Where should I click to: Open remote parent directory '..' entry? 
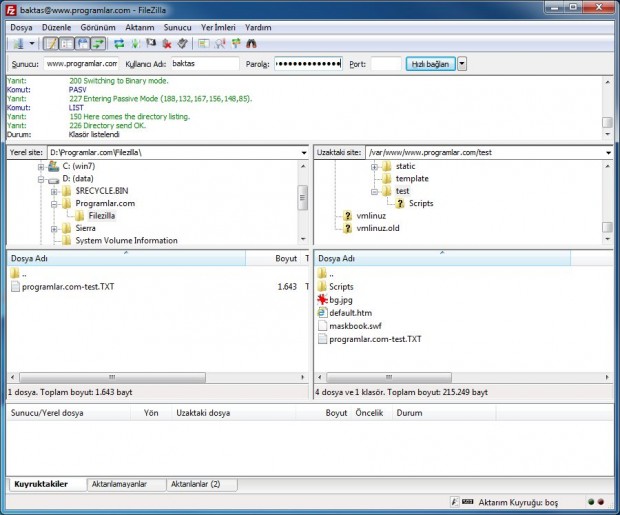tap(326, 274)
